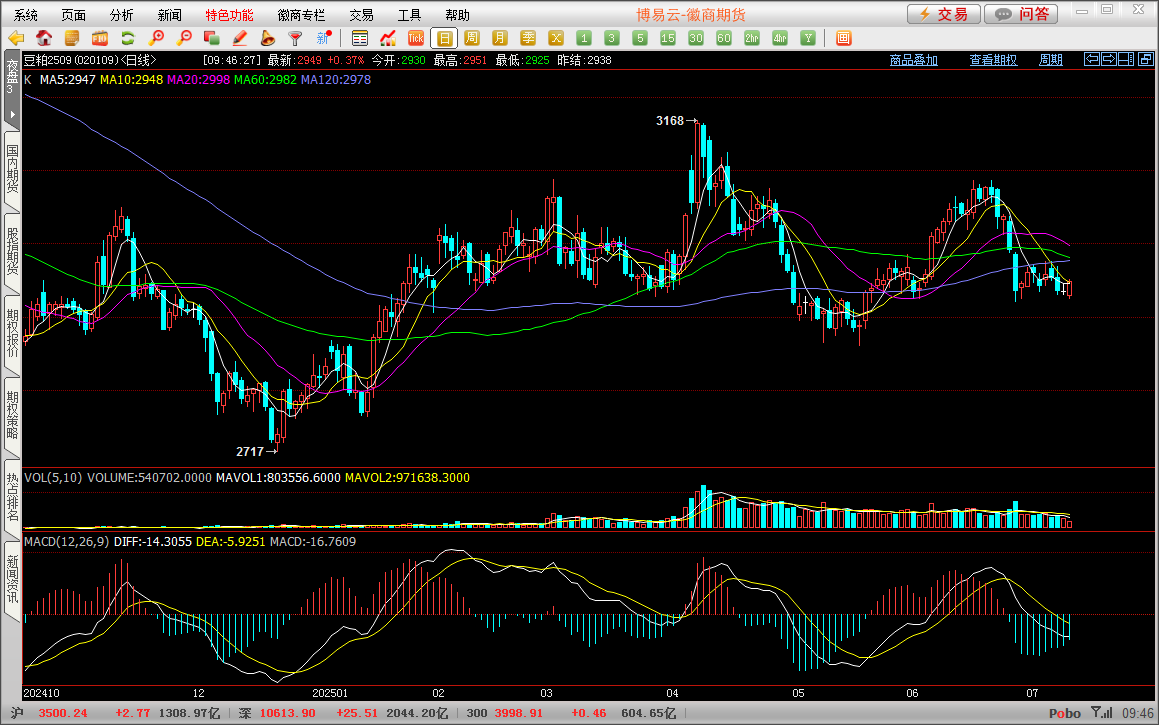Click the restore window panes icon
This screenshot has height=725, width=1159.
(1146, 59)
